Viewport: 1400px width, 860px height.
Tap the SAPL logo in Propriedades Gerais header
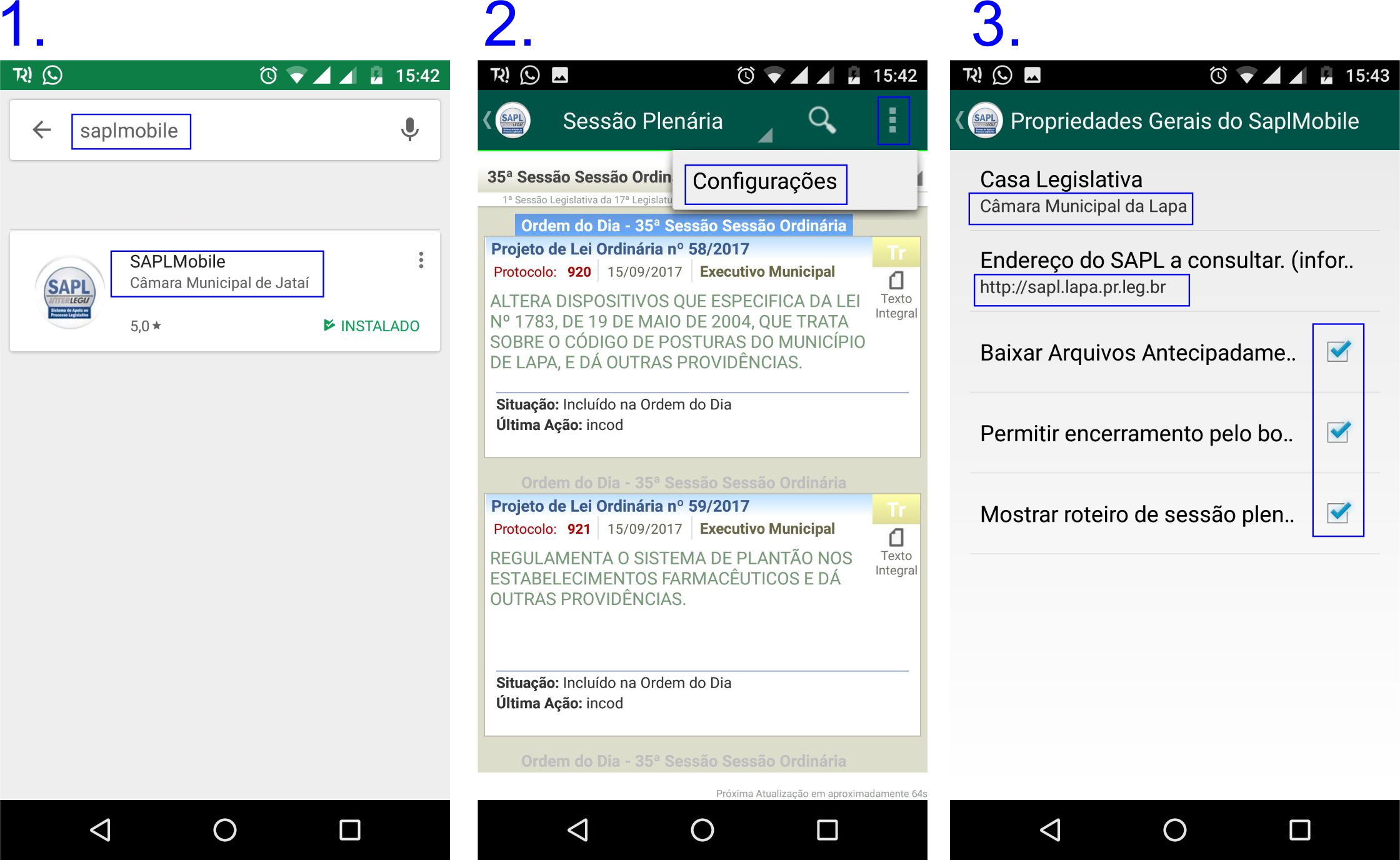[985, 120]
